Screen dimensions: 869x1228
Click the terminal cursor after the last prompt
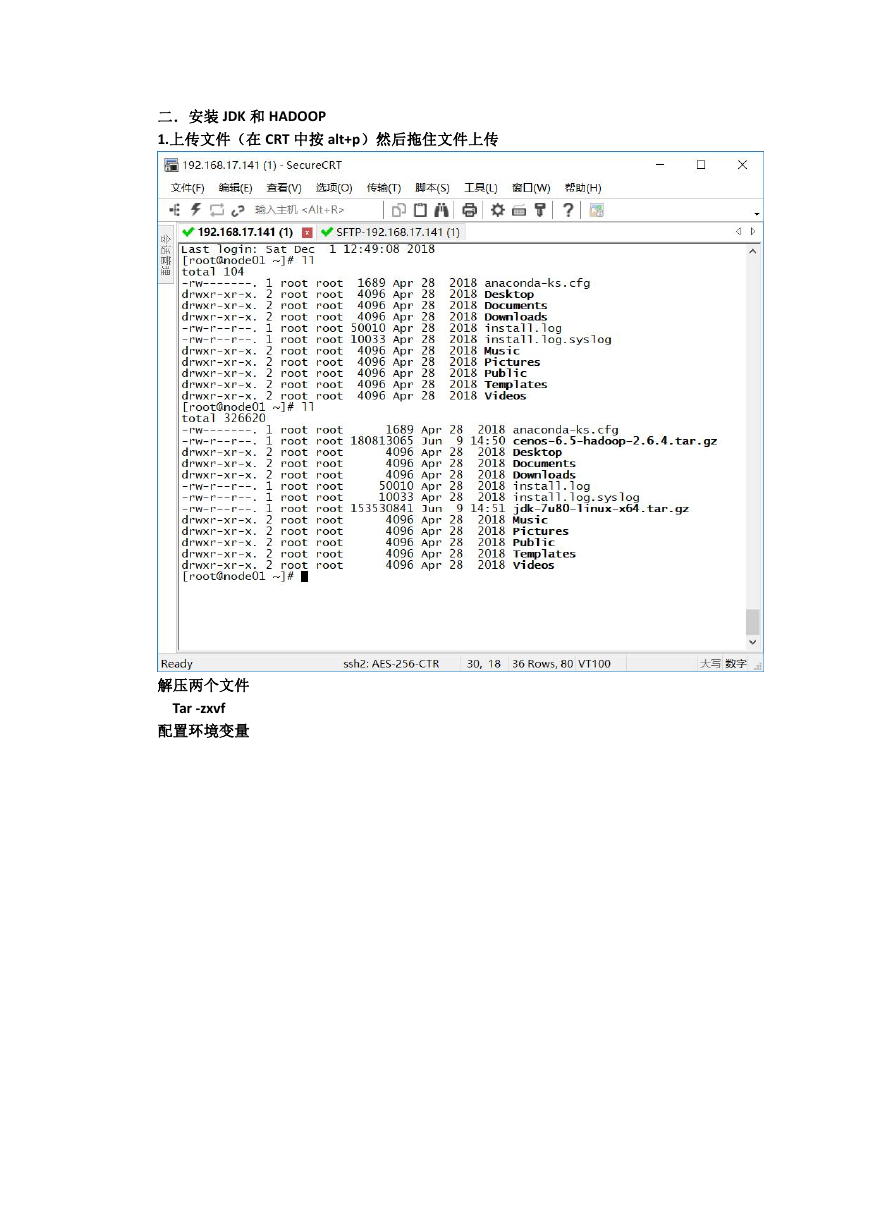[x=304, y=576]
